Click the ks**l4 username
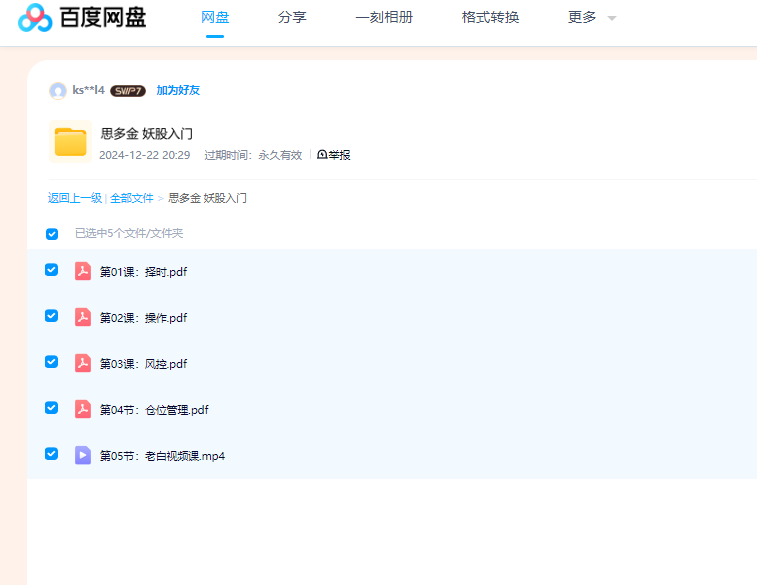757x585 pixels. pos(88,90)
